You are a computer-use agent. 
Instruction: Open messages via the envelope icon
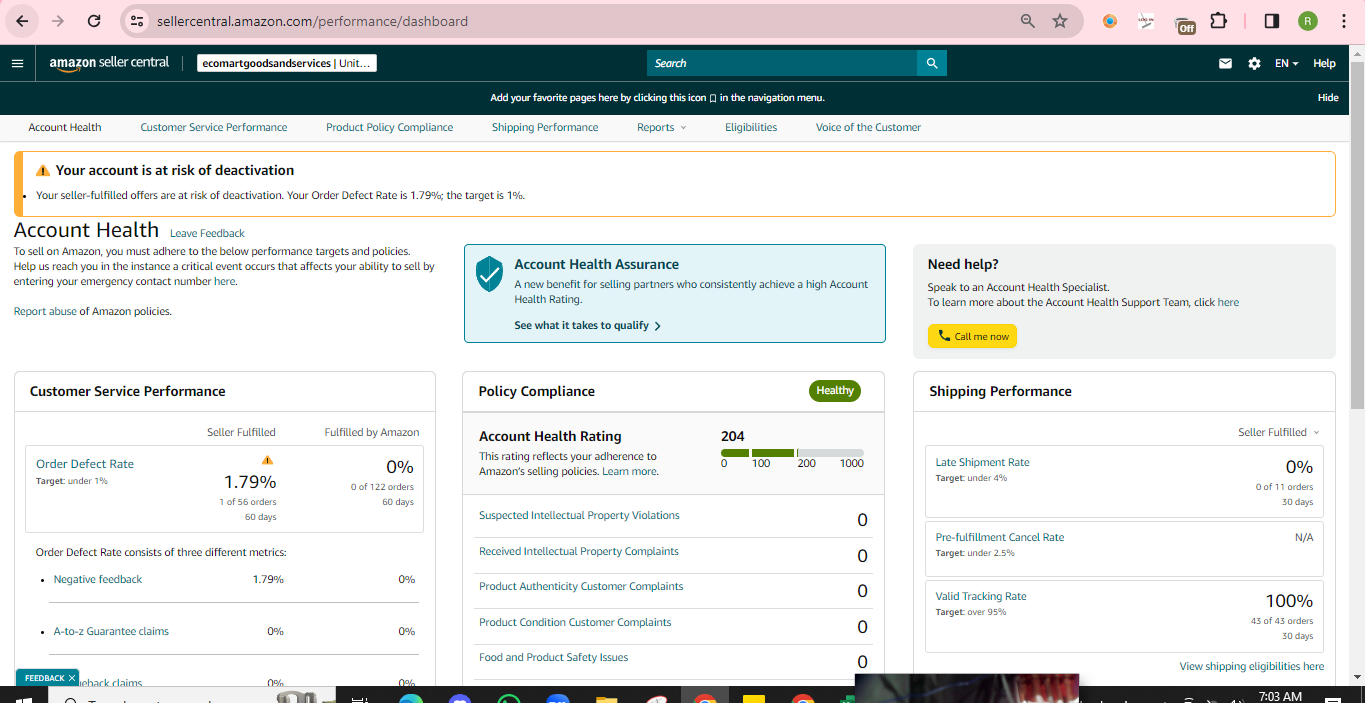(1225, 63)
